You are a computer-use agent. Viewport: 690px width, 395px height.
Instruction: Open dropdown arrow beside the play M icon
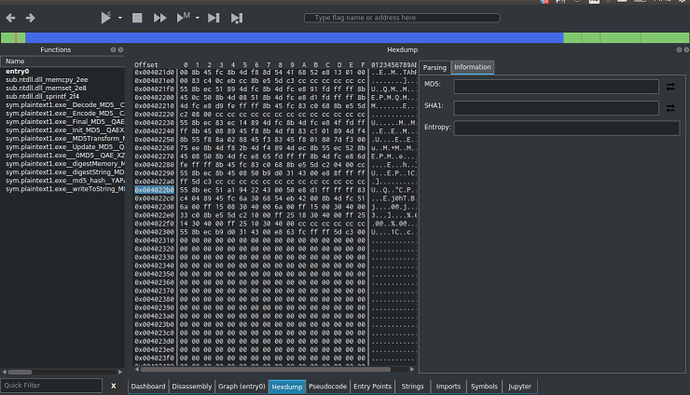click(197, 18)
